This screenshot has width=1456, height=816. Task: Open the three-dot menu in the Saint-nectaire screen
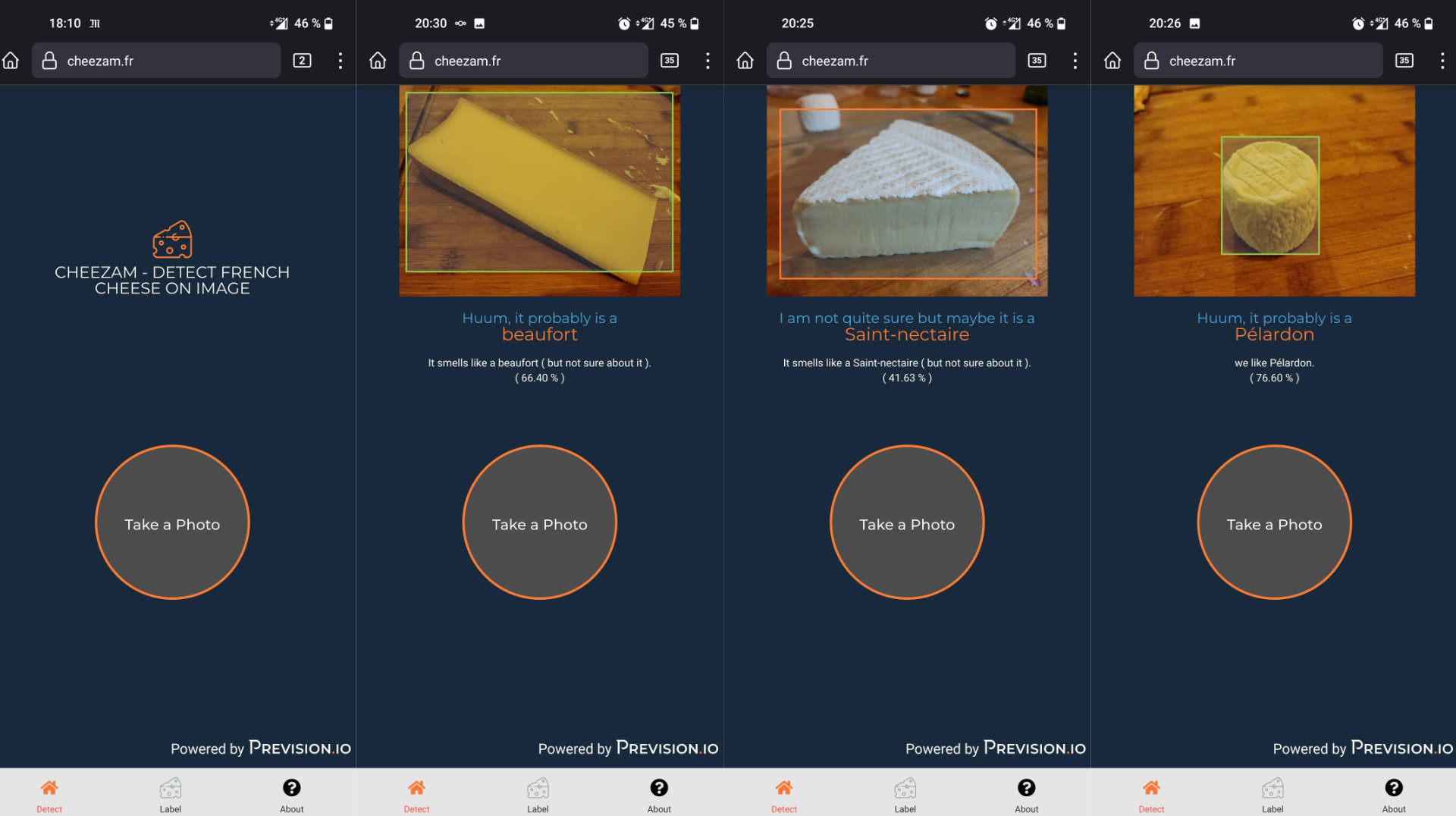pyautogui.click(x=1075, y=61)
